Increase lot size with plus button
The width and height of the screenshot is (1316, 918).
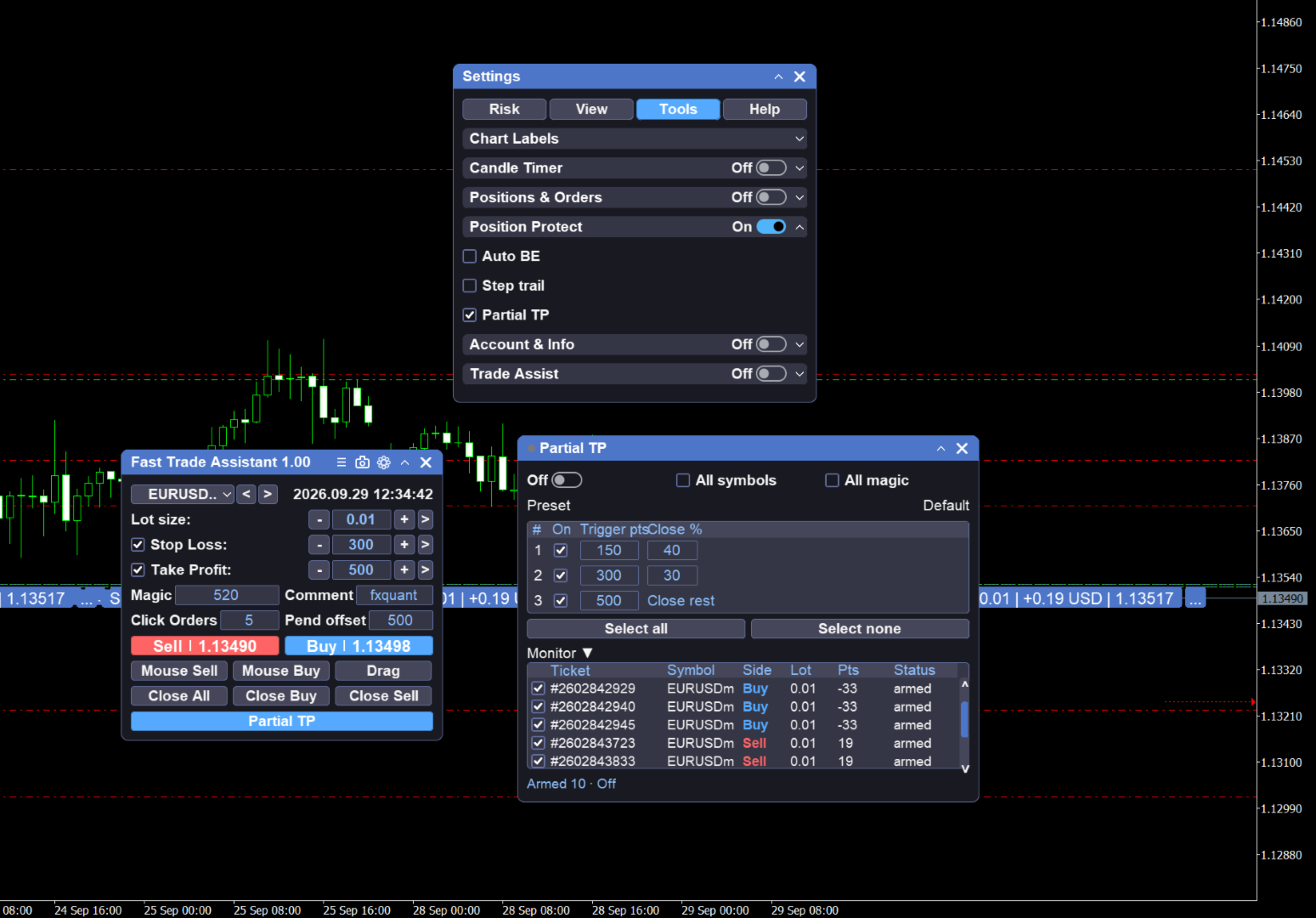pyautogui.click(x=404, y=519)
